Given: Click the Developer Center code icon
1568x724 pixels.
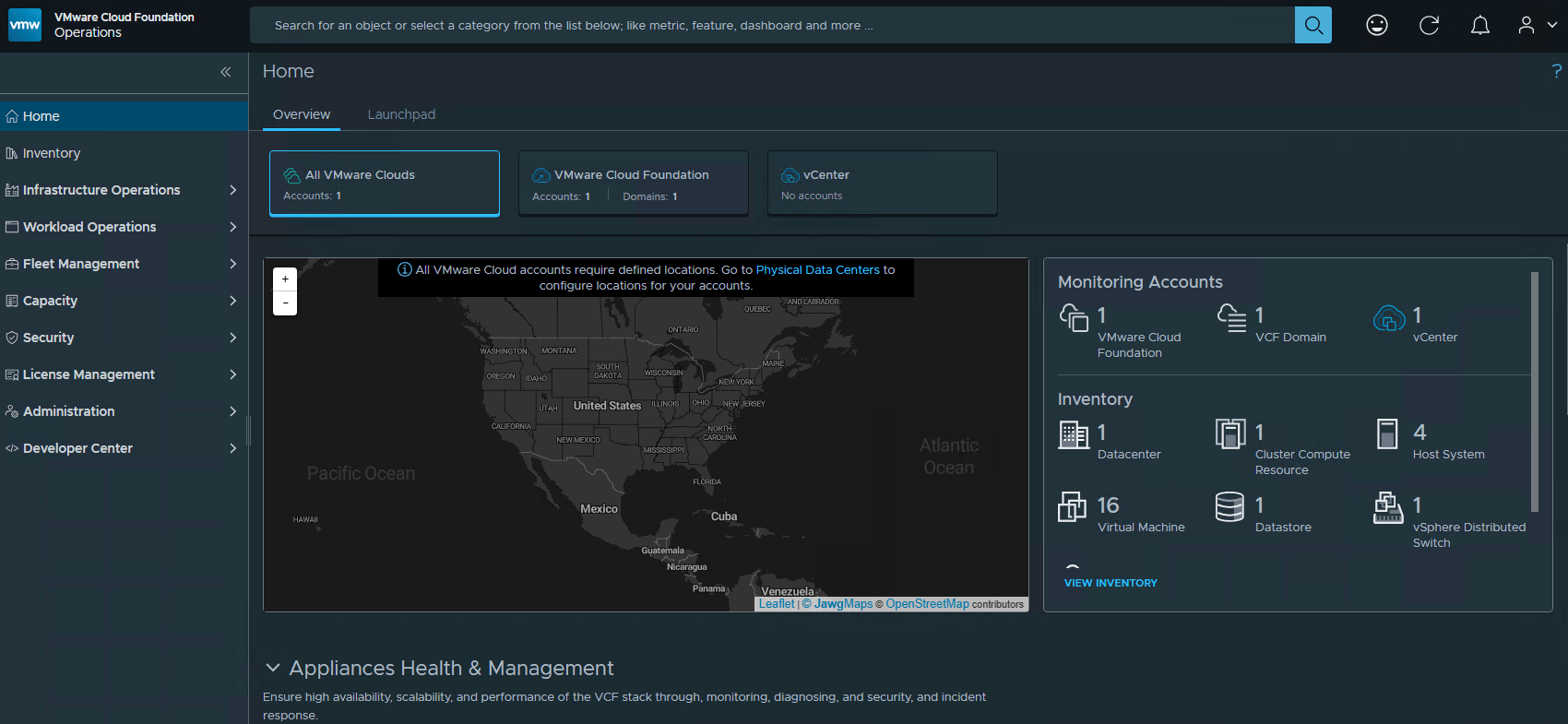Looking at the screenshot, I should tap(12, 448).
